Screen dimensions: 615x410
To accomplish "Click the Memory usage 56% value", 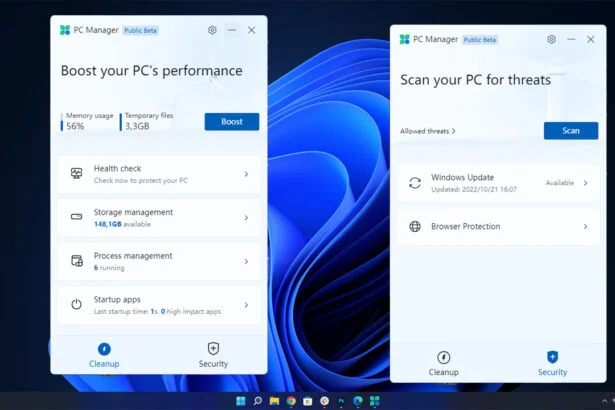I will [x=75, y=126].
